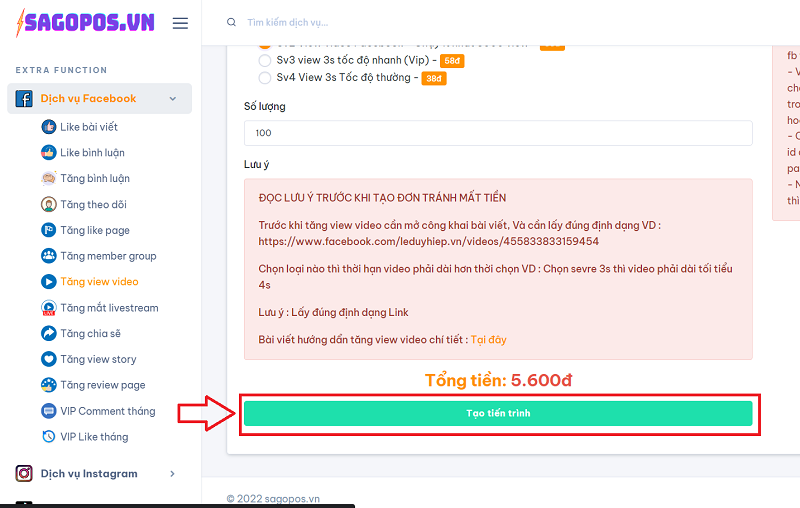The height and width of the screenshot is (508, 800).
Task: Collapse the Dịch vụ Facebook menu
Action: 173,99
